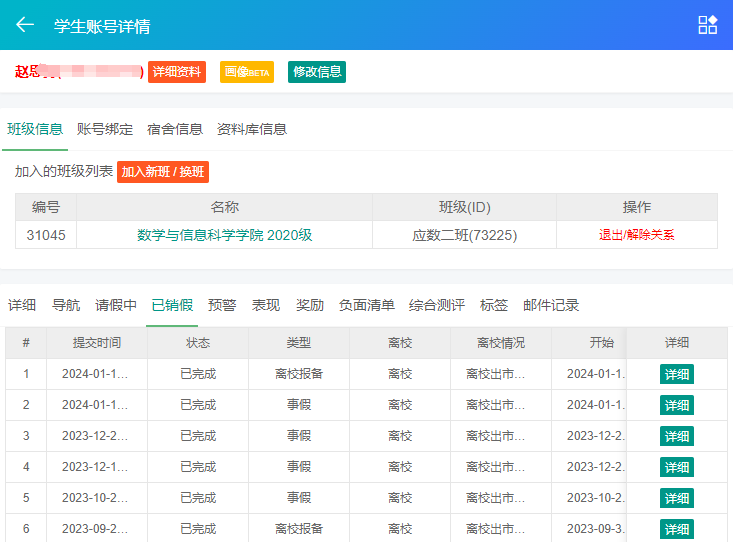Click the 修改信息 button

coord(317,72)
